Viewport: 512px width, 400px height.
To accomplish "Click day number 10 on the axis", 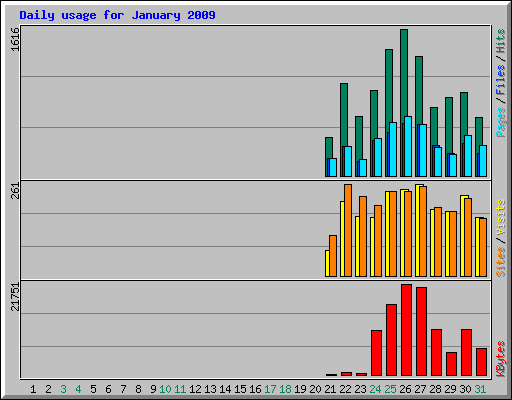I will tap(165, 389).
